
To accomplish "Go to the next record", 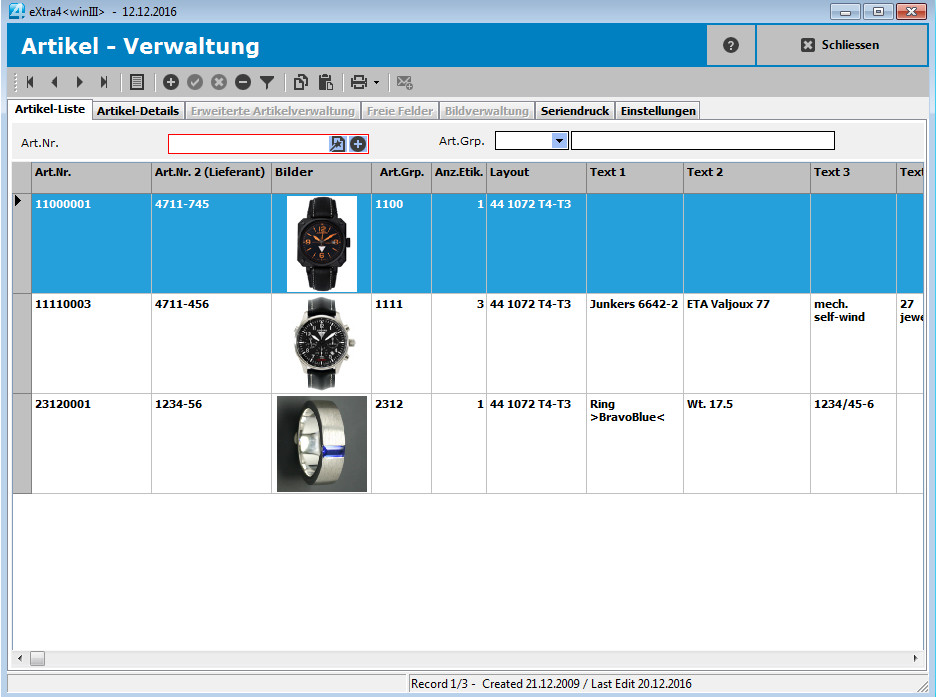I will (x=79, y=82).
